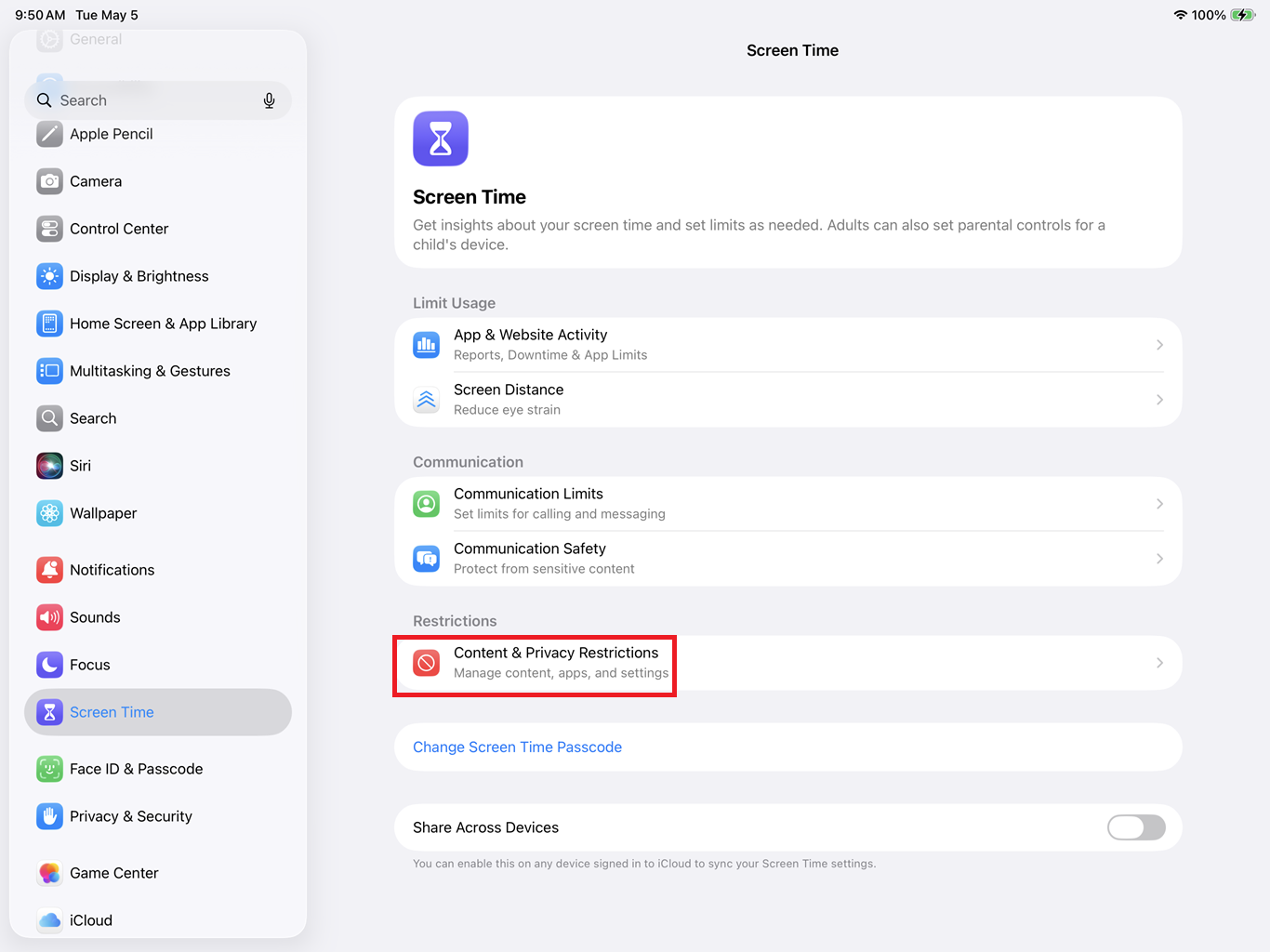1270x952 pixels.
Task: Tap "Set limits for calling and messaging" text
Action: pyautogui.click(x=560, y=514)
